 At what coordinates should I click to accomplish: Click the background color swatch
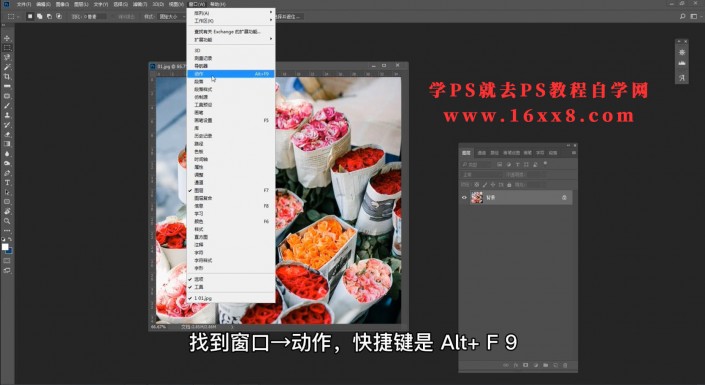(9, 251)
